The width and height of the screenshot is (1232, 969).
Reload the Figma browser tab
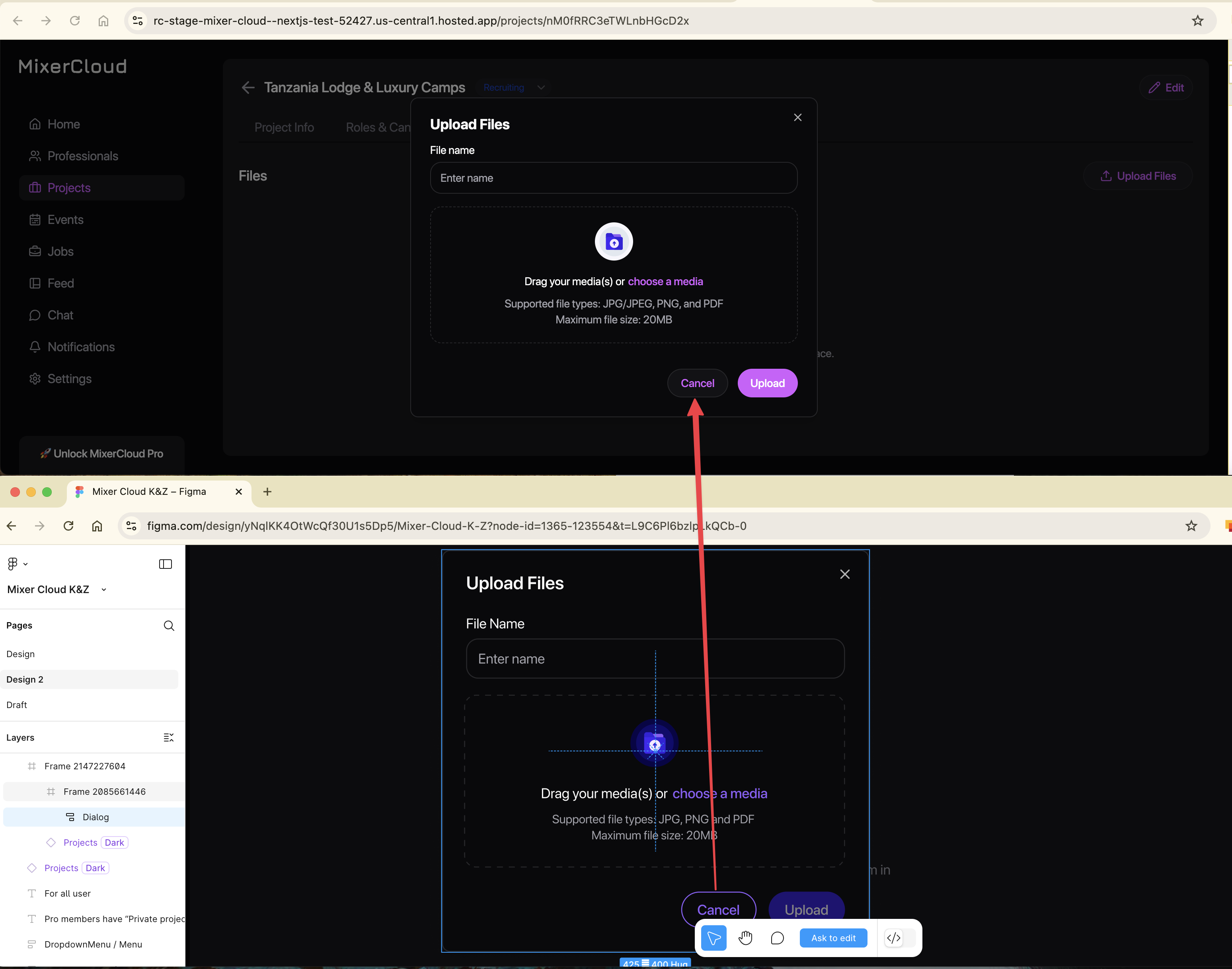pos(68,526)
